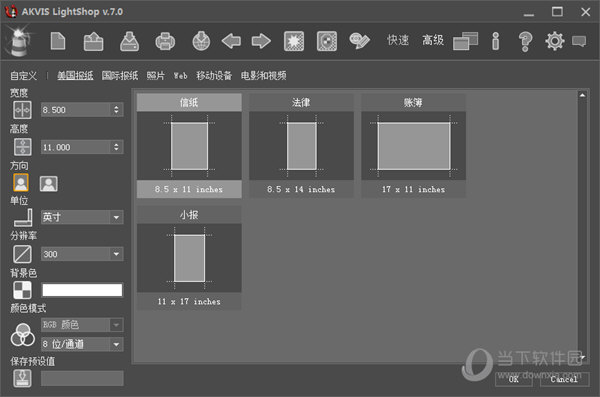Switch to 高级 (Advanced) mode
This screenshot has width=600, height=397.
pyautogui.click(x=433, y=40)
